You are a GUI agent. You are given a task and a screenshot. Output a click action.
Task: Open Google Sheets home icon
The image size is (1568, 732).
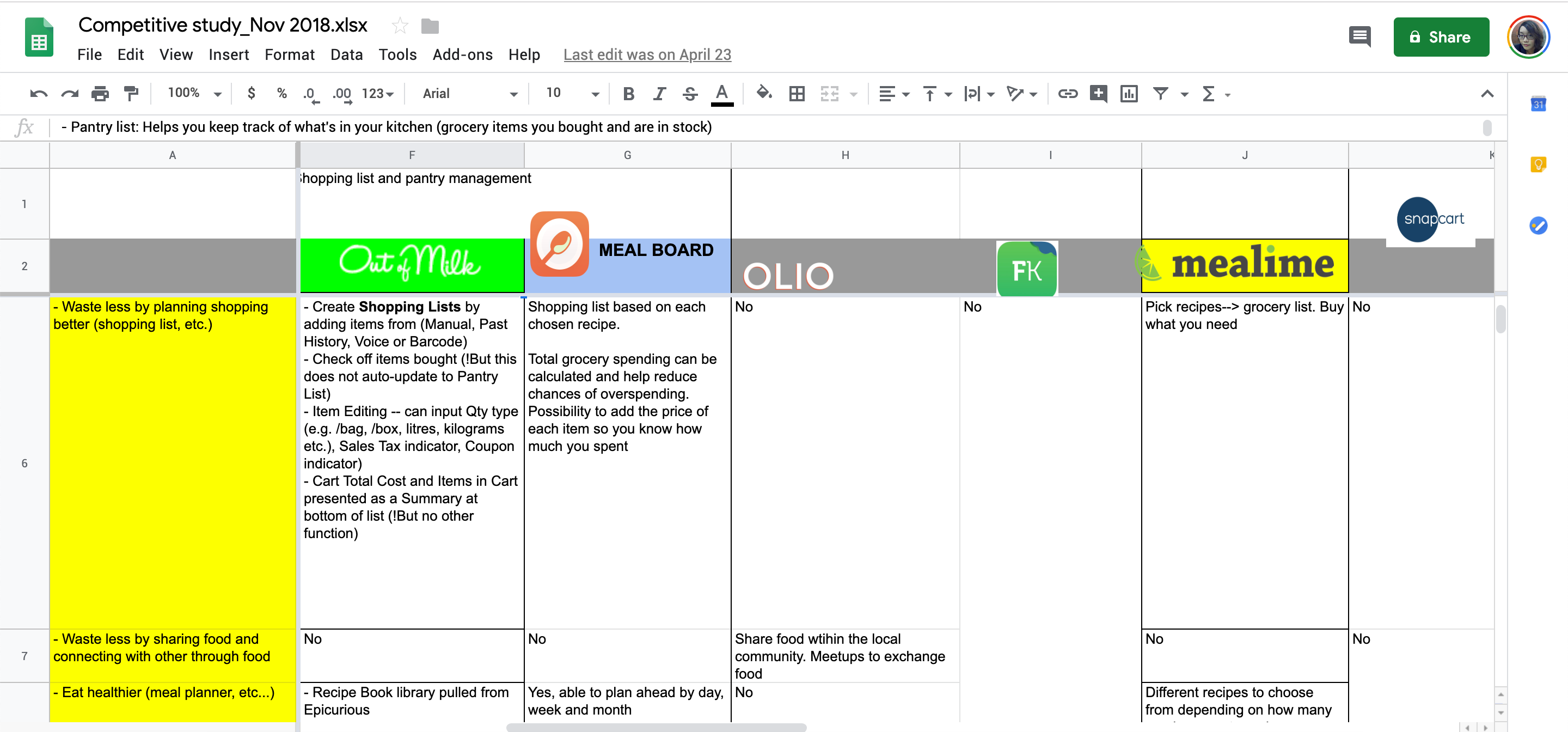[39, 37]
